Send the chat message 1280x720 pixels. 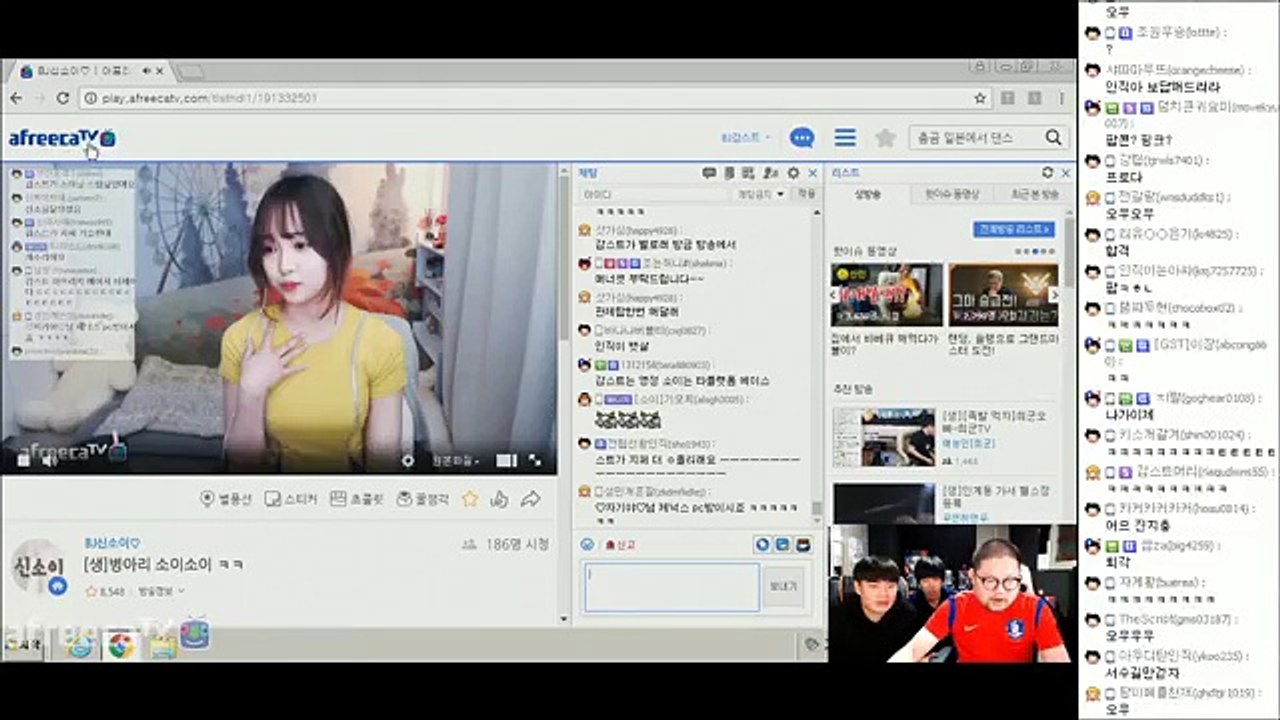785,587
